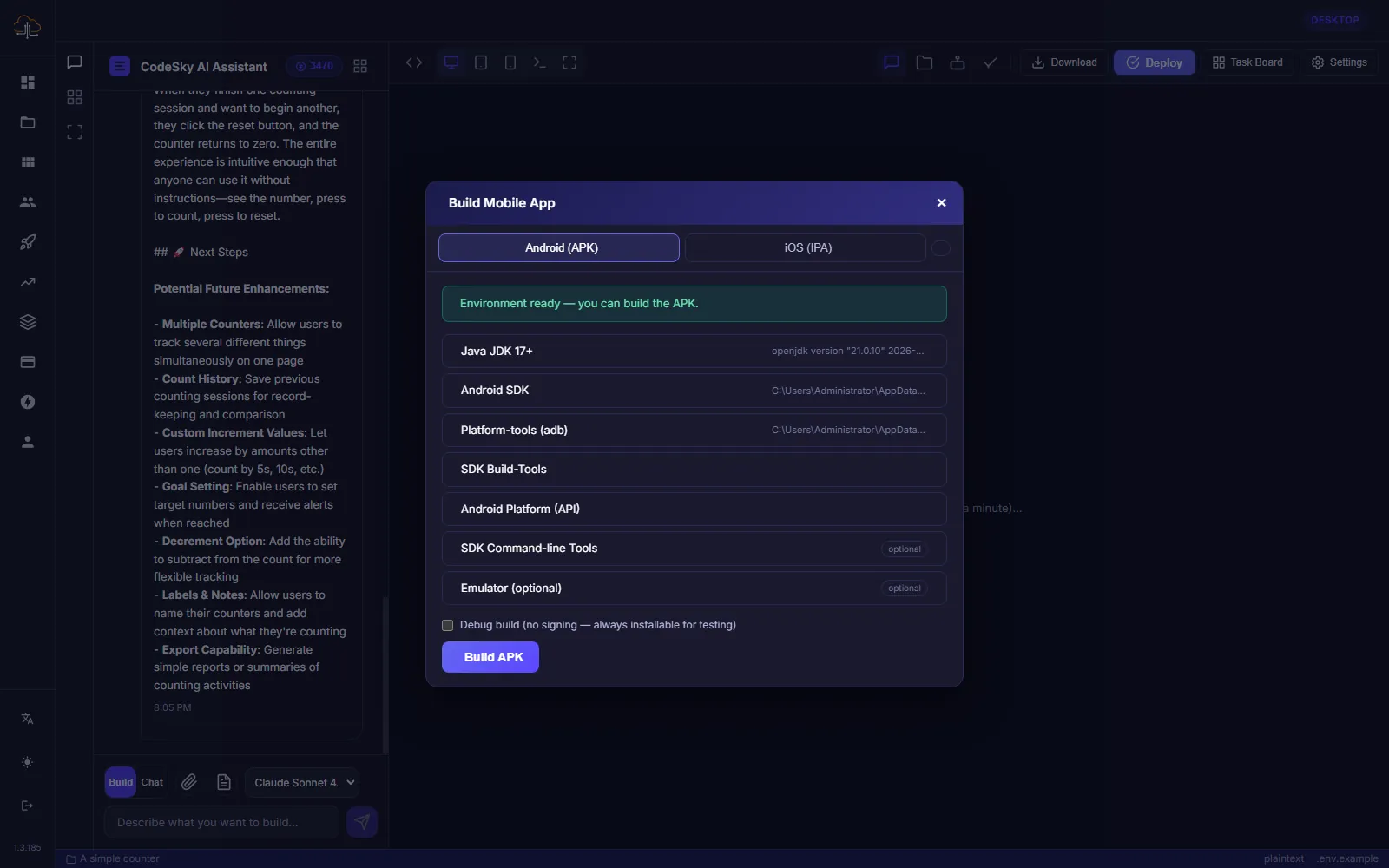The image size is (1389, 868).
Task: Open the Claude Sonnet model dropdown
Action: tap(302, 782)
